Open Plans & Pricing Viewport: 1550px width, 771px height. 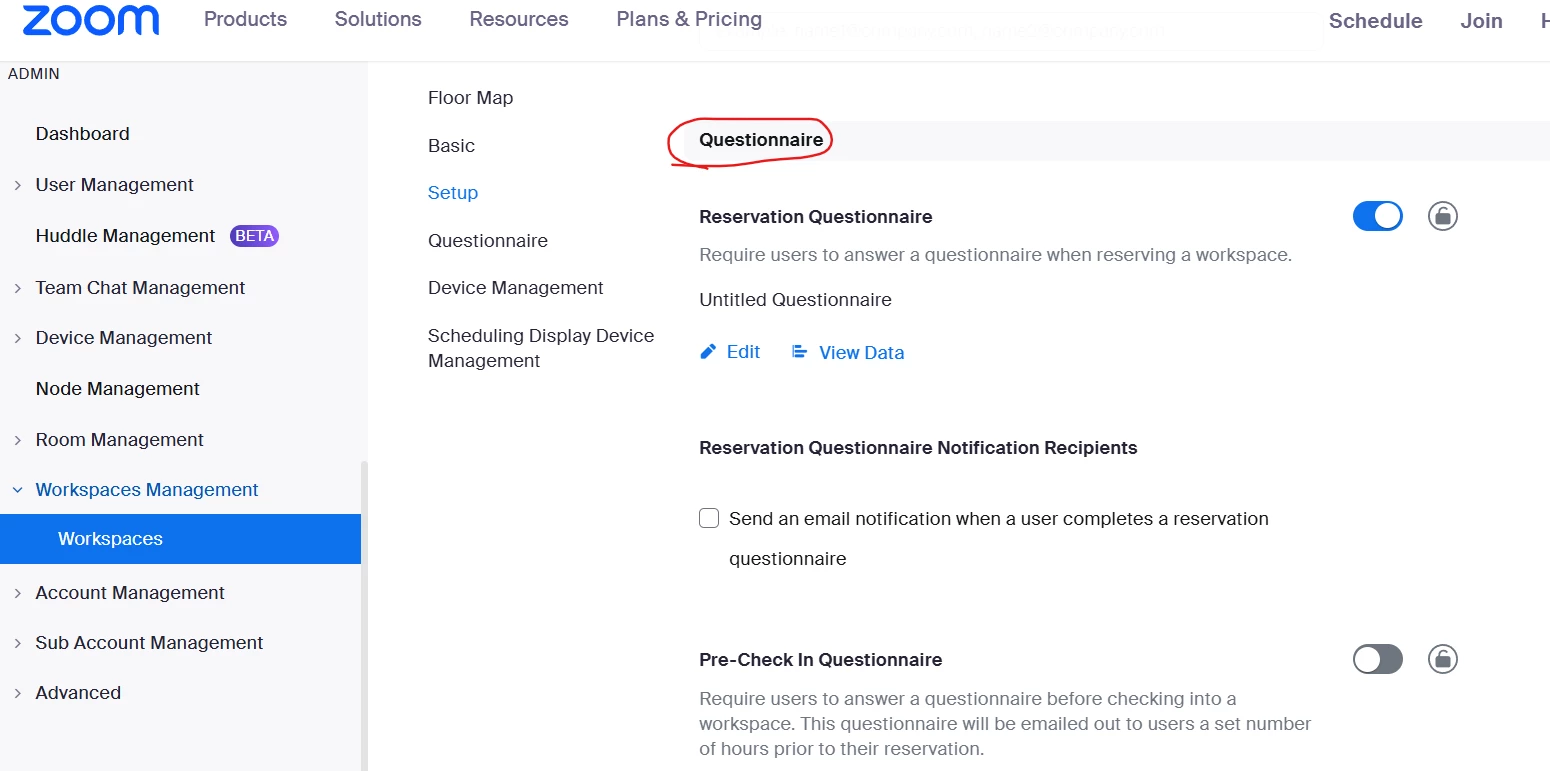[689, 19]
